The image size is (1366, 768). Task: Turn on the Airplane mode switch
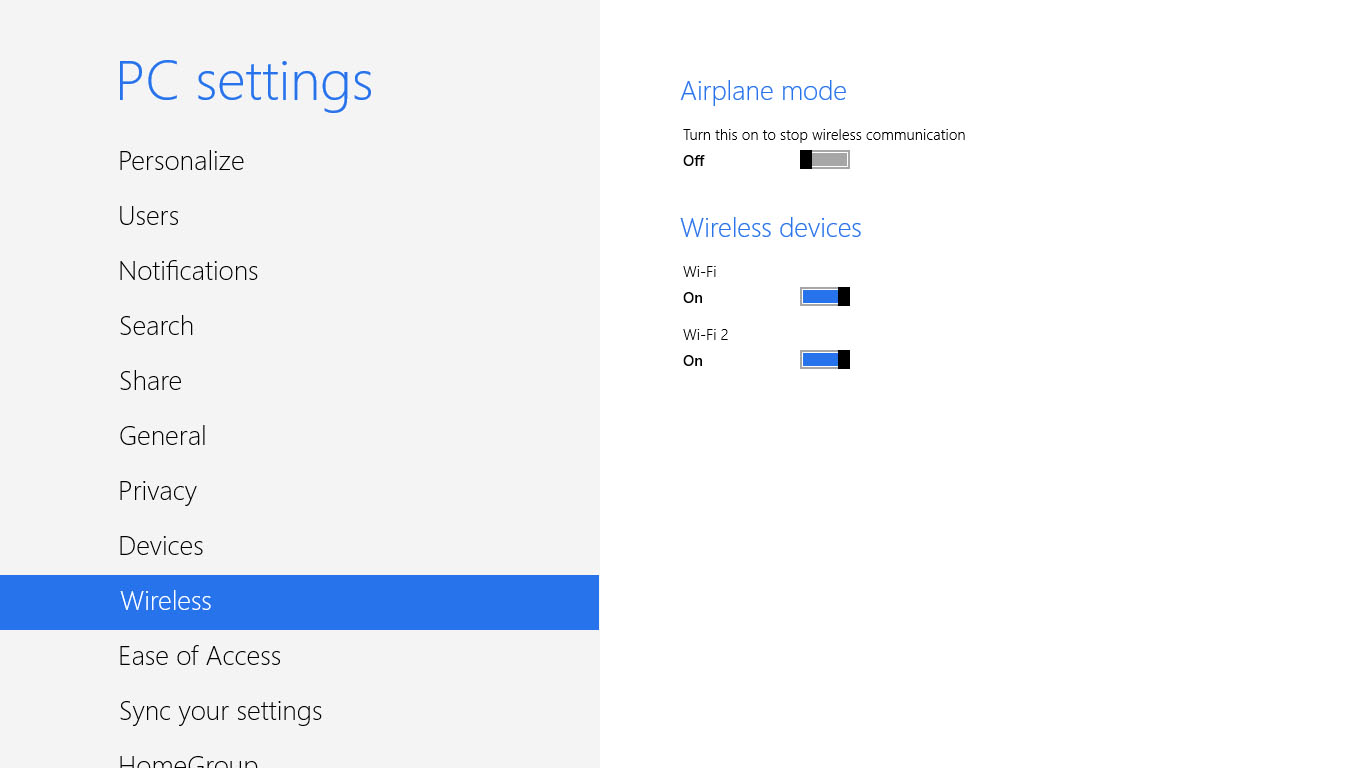point(825,160)
